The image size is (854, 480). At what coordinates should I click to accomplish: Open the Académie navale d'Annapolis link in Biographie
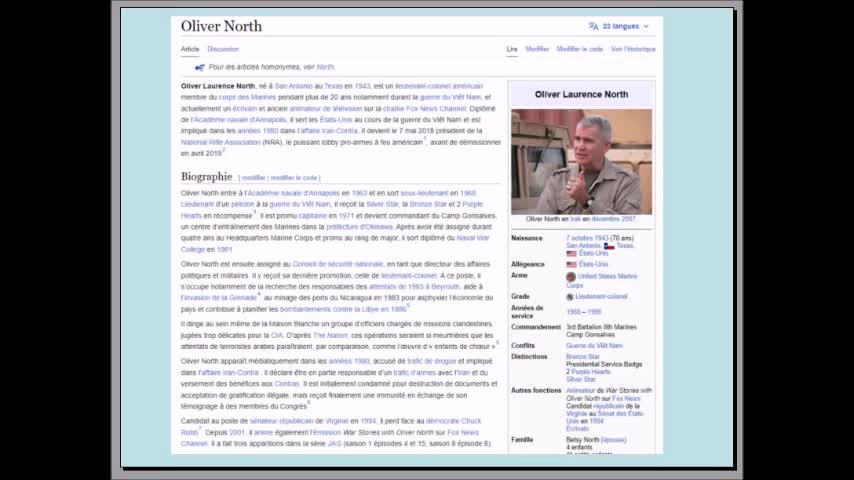click(294, 193)
